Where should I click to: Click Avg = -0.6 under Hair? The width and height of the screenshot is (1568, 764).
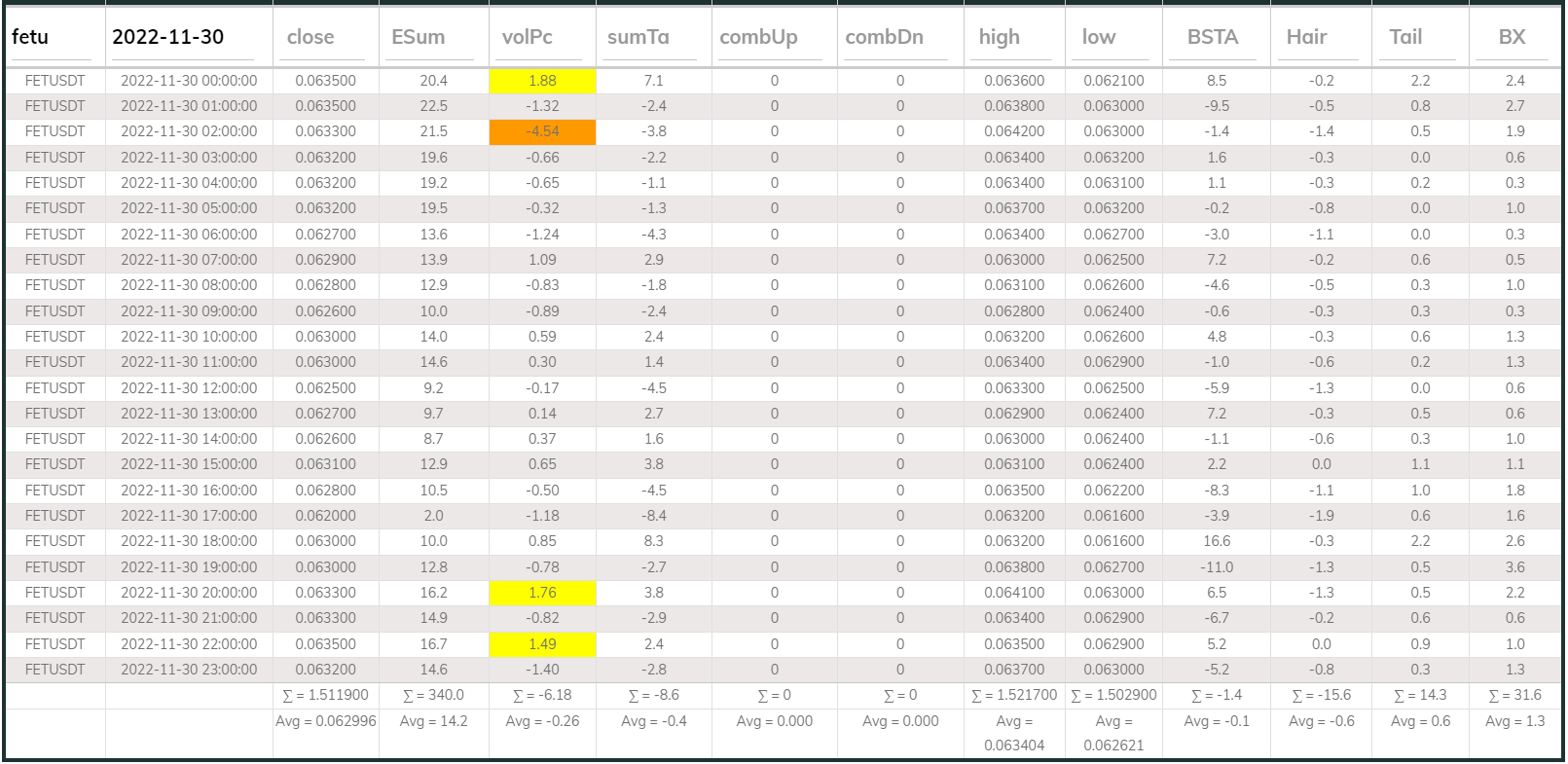click(1322, 721)
